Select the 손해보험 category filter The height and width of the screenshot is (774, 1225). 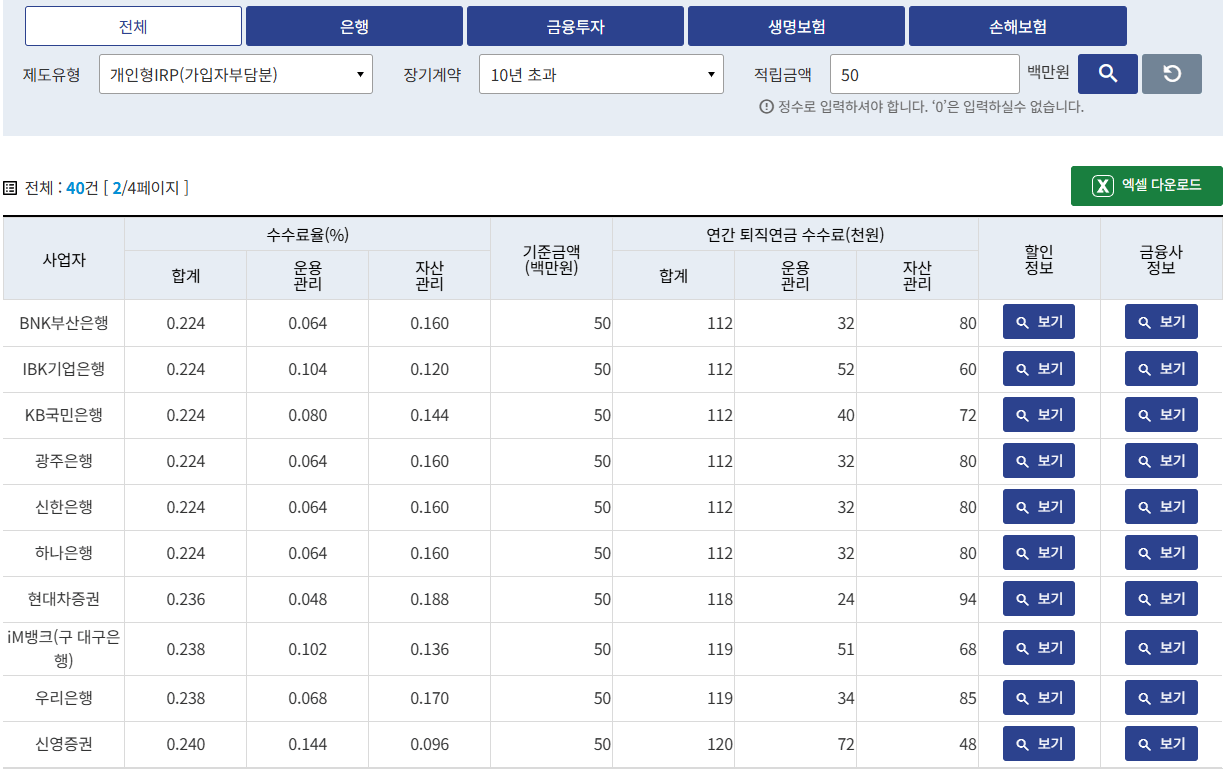pyautogui.click(x=1016, y=26)
